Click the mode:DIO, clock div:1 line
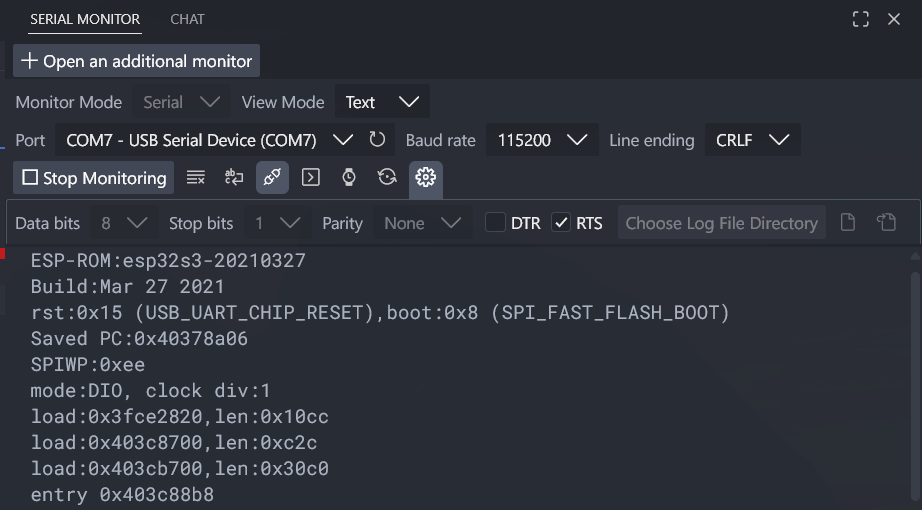The image size is (922, 510). point(151,390)
